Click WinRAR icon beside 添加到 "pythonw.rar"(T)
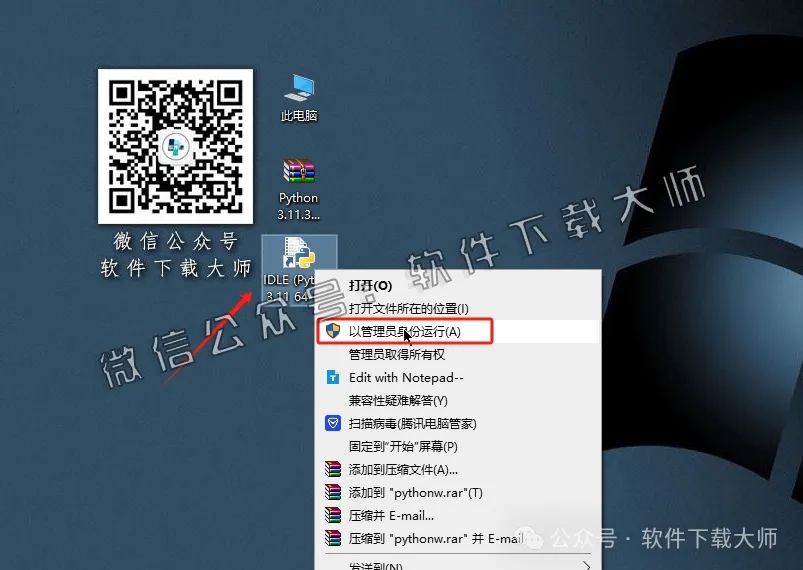 333,492
